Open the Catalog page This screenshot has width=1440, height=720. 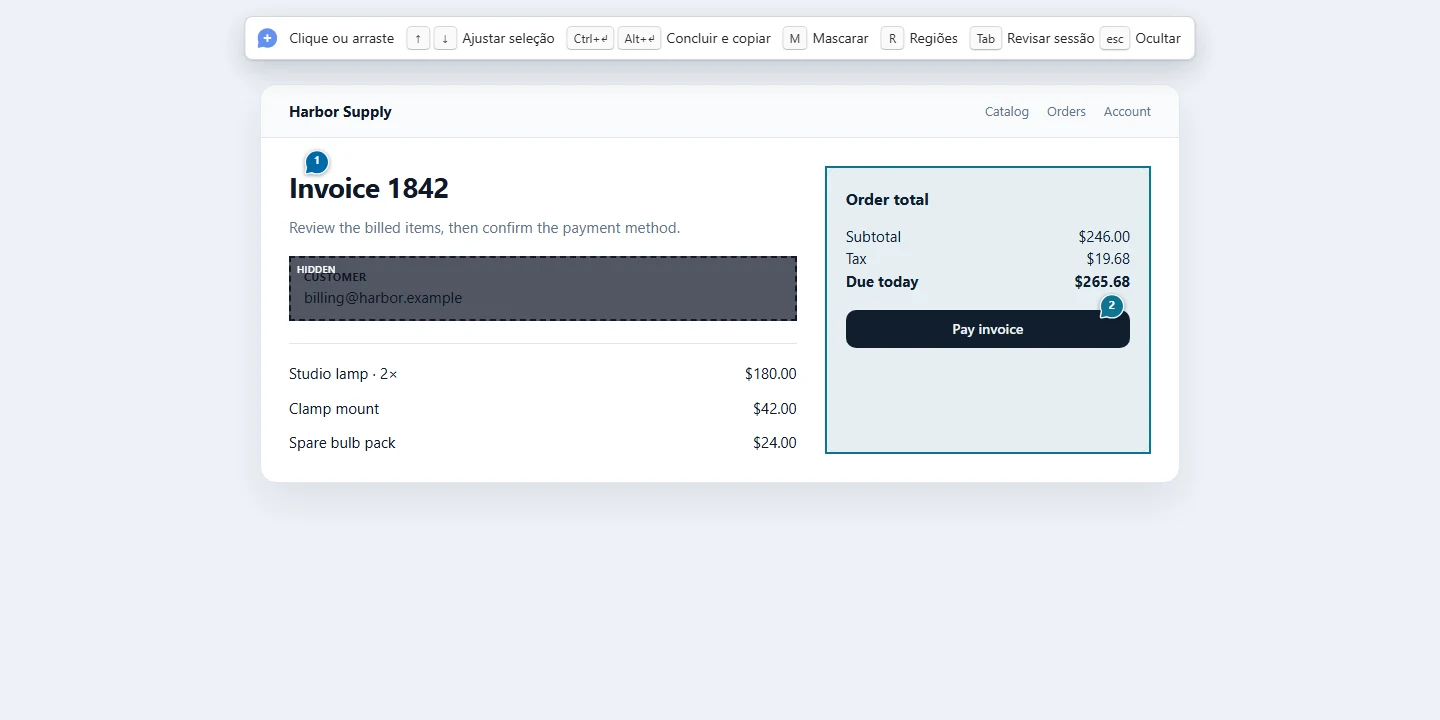click(x=1007, y=112)
